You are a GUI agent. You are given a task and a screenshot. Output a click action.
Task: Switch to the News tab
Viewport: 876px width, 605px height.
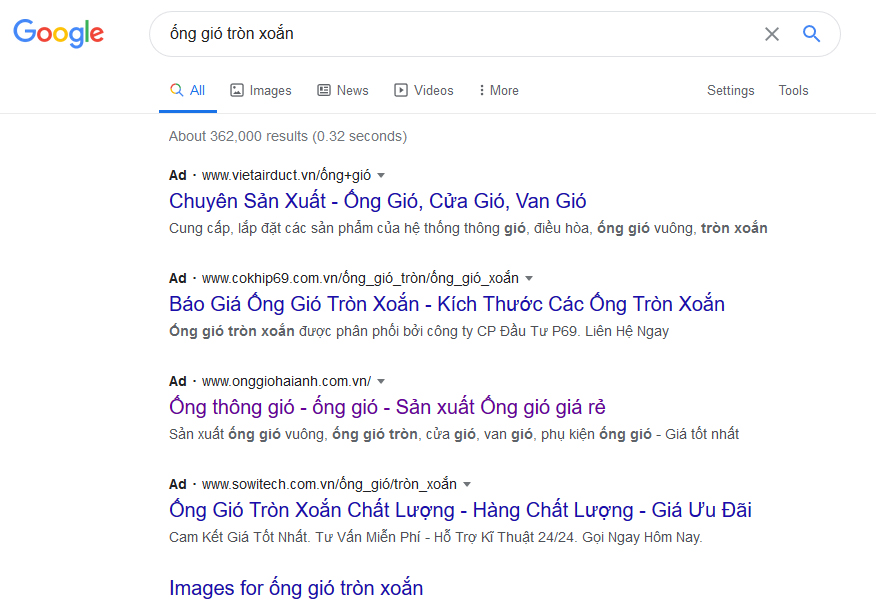point(342,90)
